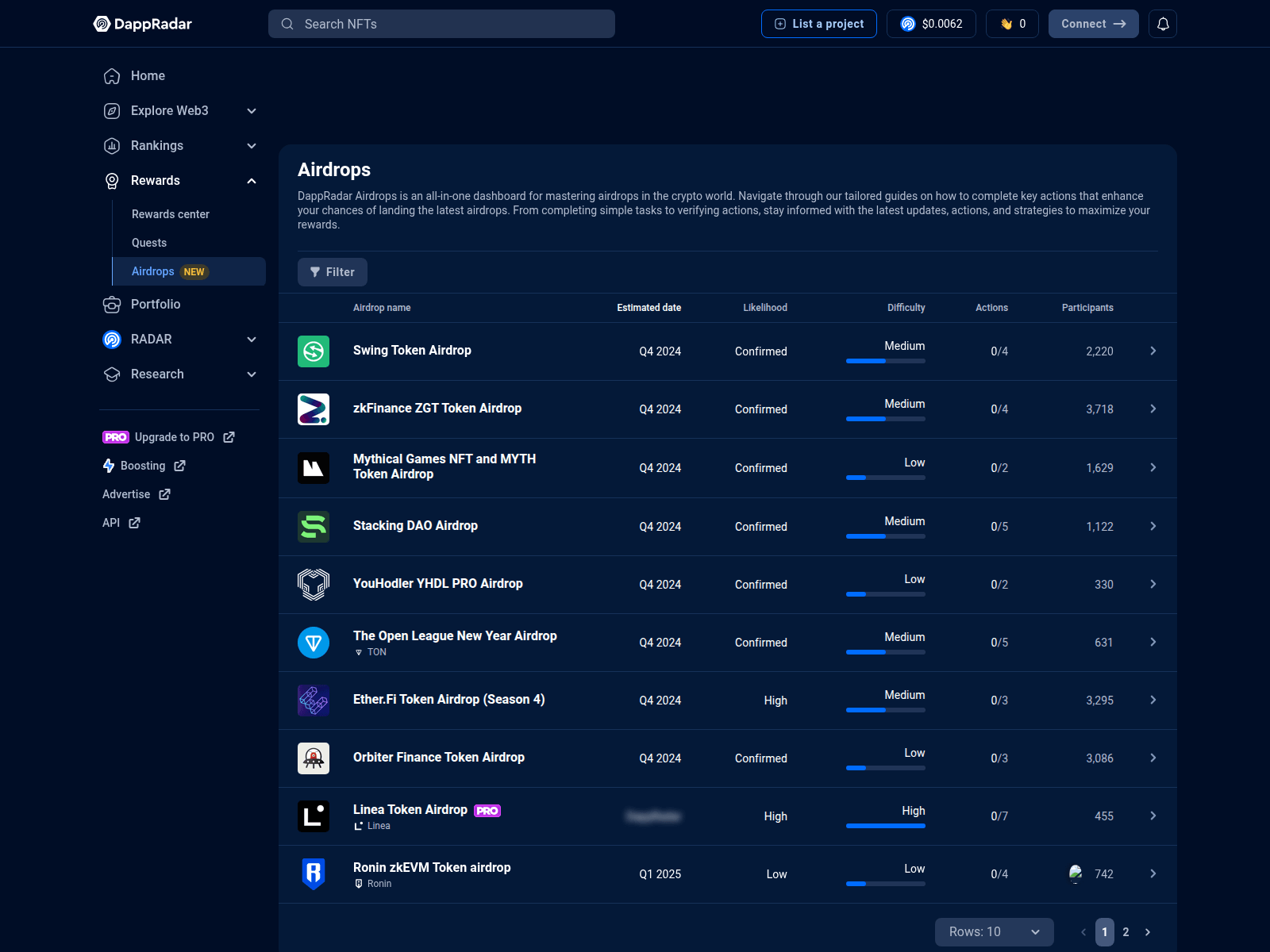The height and width of the screenshot is (952, 1270).
Task: Click the DappRadar logo
Action: [143, 24]
